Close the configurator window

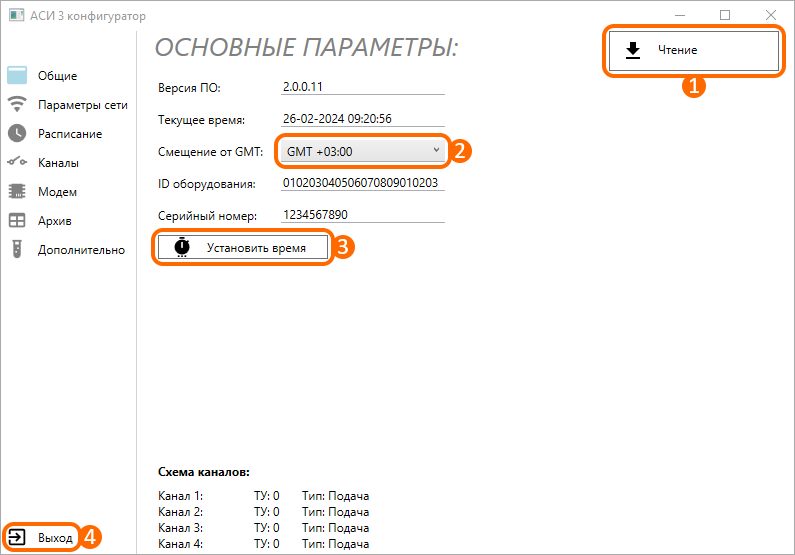(x=771, y=15)
